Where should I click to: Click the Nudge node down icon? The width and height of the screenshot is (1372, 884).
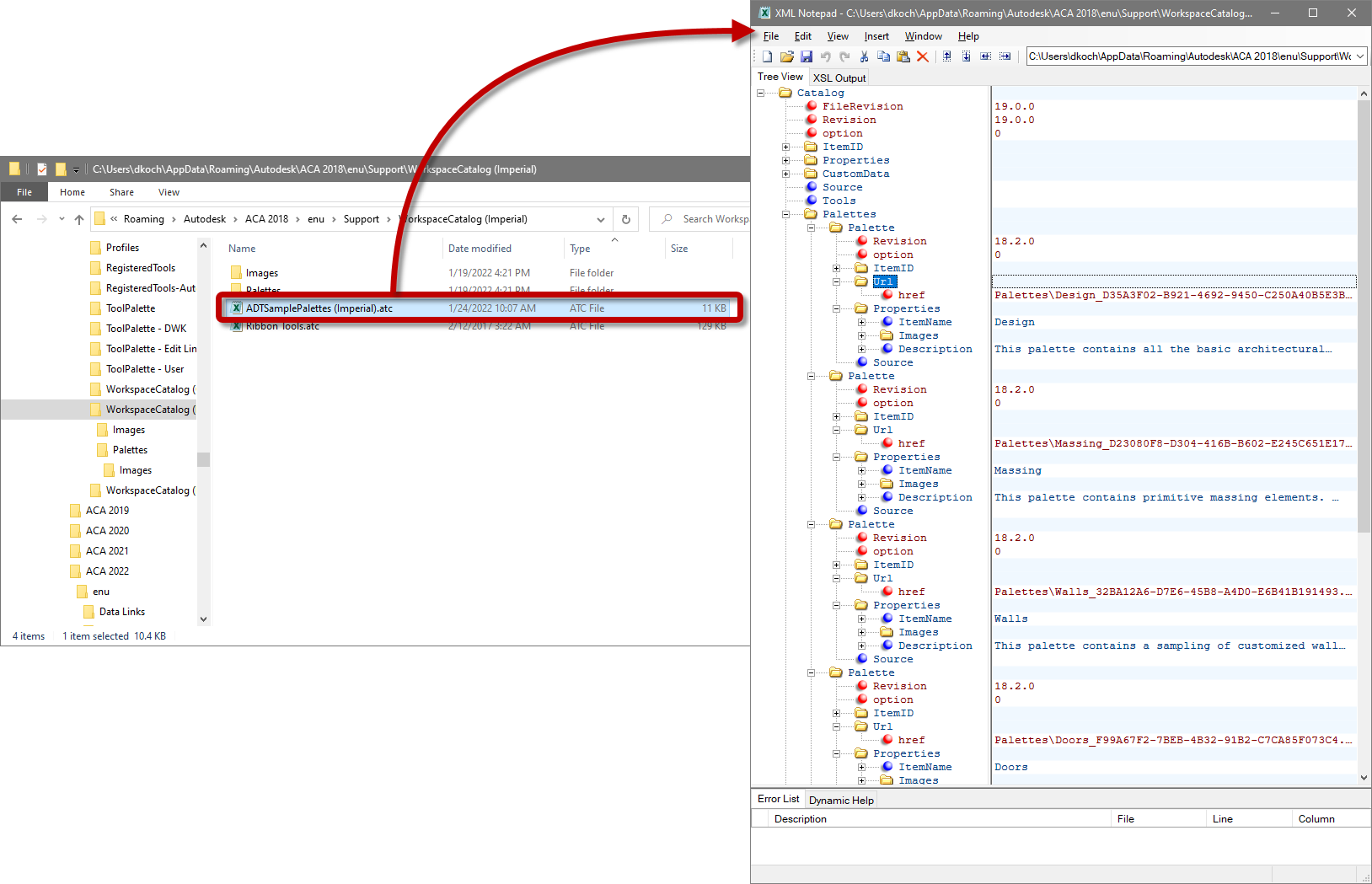click(966, 56)
